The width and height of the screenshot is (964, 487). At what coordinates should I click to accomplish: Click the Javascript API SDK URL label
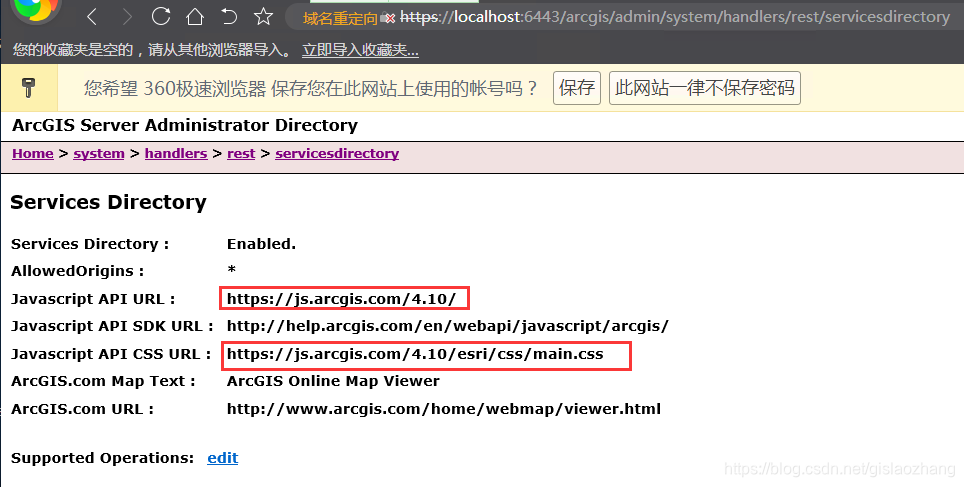pos(113,327)
